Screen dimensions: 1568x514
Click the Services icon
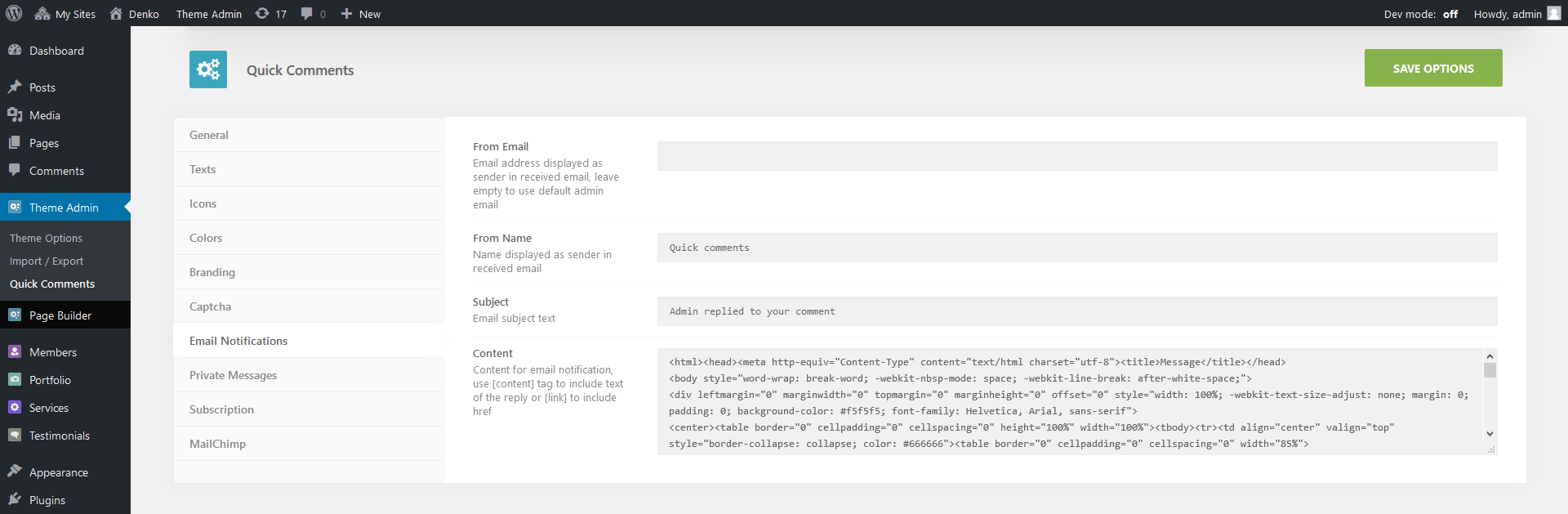(x=14, y=407)
